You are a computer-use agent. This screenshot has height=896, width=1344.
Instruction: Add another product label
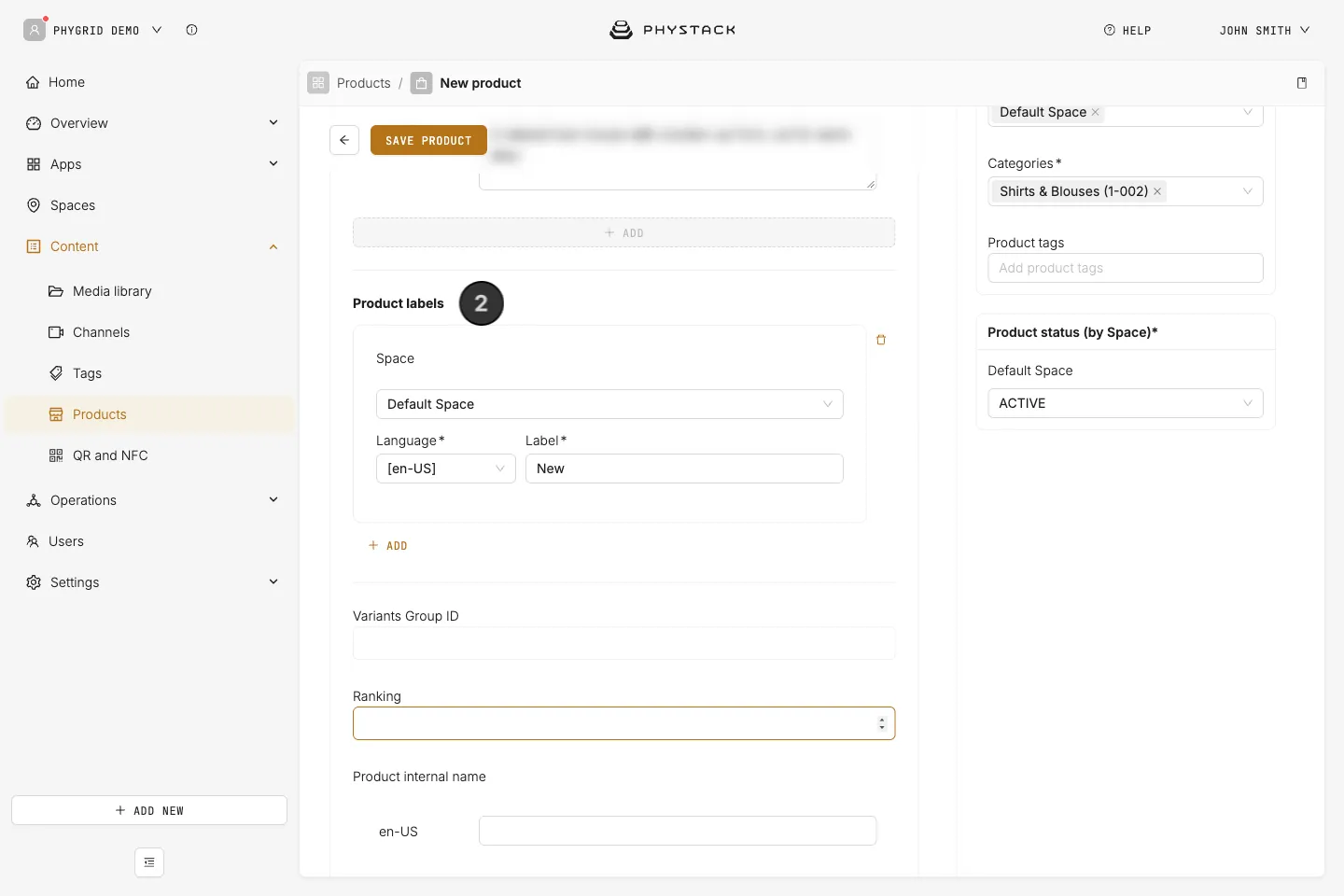[388, 545]
